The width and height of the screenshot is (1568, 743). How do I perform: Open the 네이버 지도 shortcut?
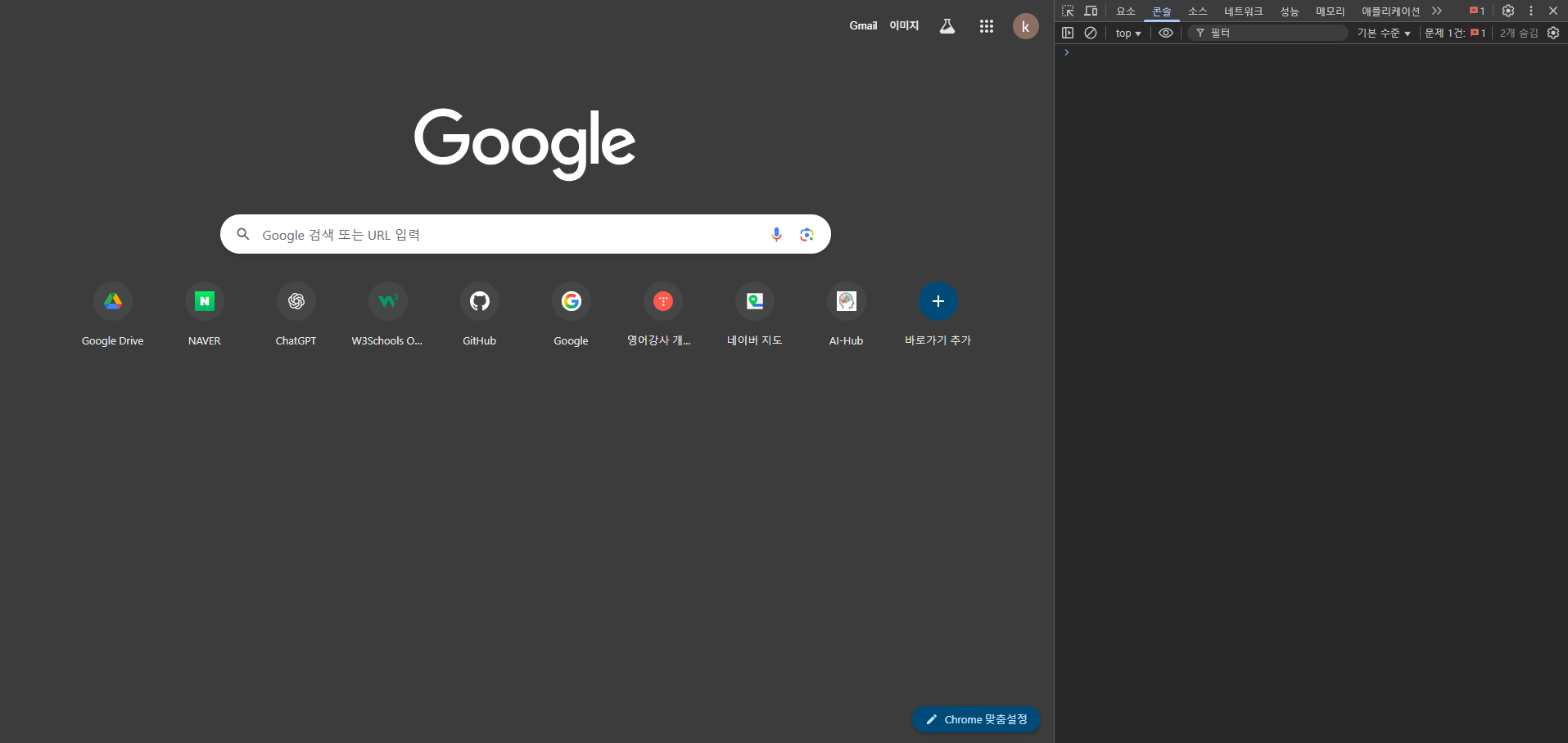[x=755, y=315]
